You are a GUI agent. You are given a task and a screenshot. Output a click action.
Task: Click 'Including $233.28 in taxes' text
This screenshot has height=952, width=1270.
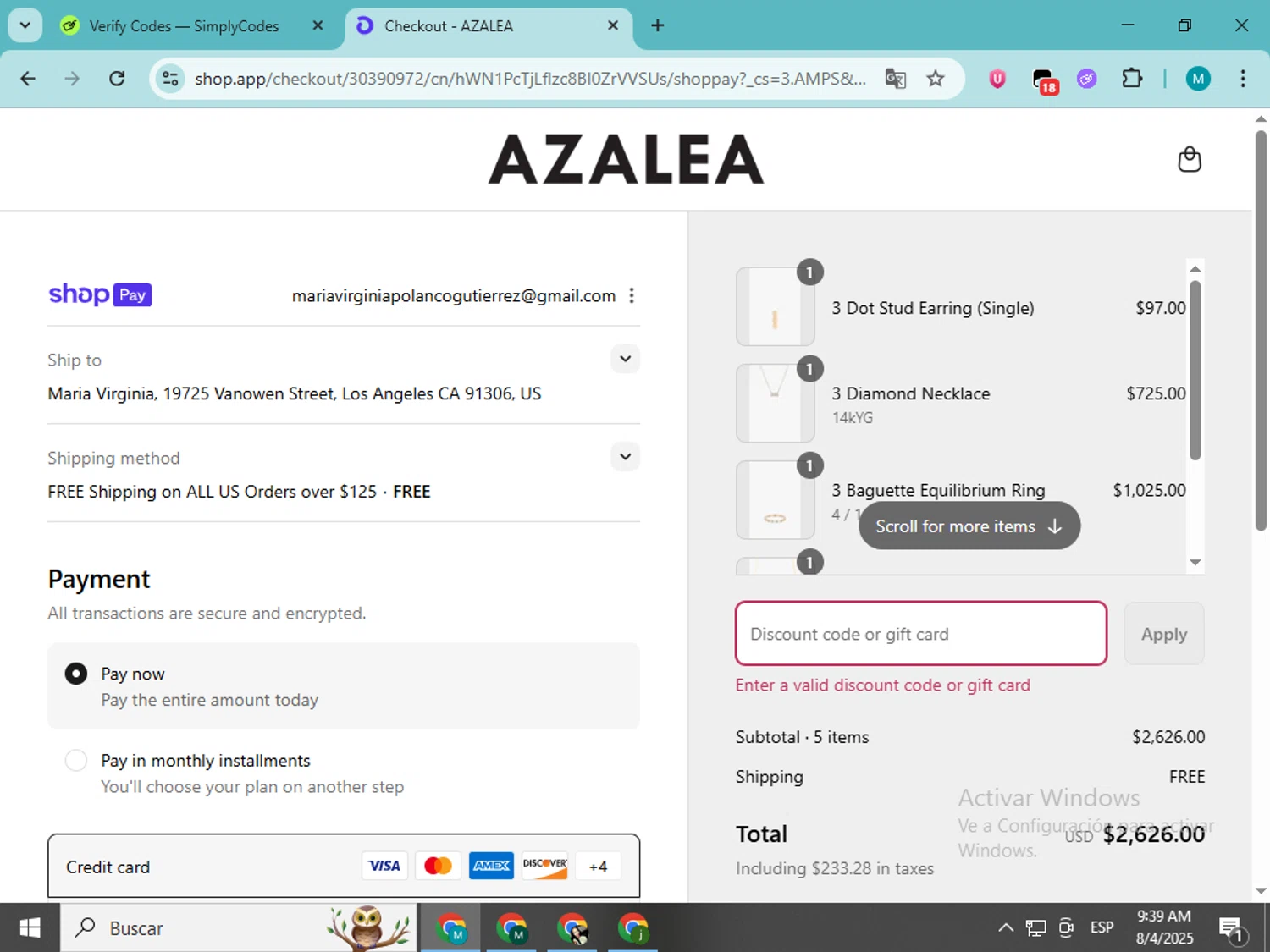pos(835,868)
